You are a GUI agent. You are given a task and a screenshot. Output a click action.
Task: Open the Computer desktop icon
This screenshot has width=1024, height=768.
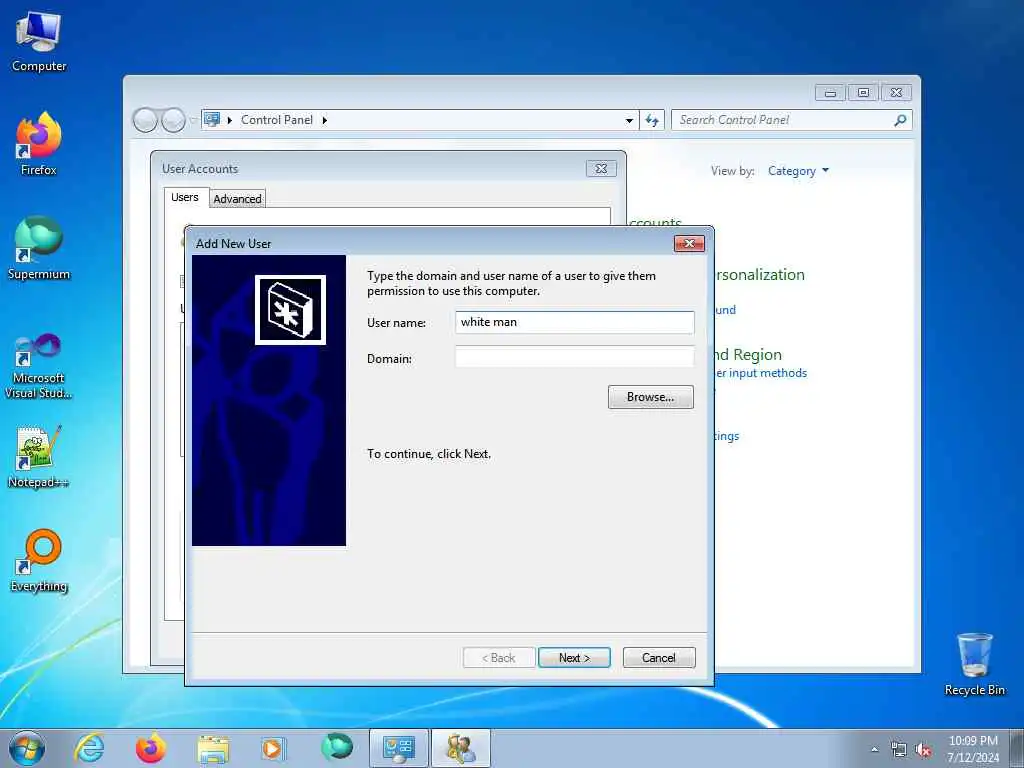coord(39,42)
